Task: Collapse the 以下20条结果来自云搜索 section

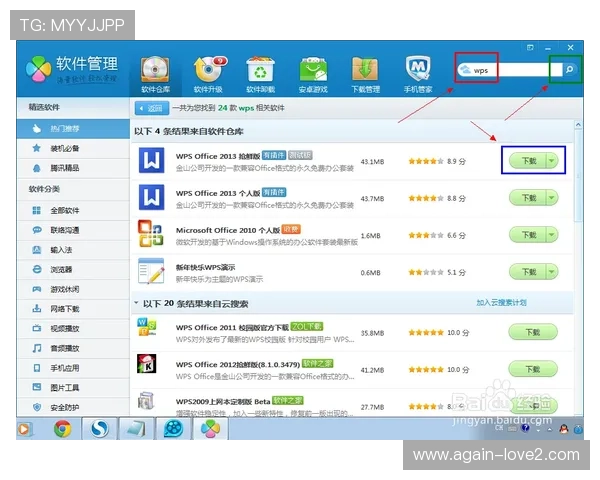Action: [137, 302]
